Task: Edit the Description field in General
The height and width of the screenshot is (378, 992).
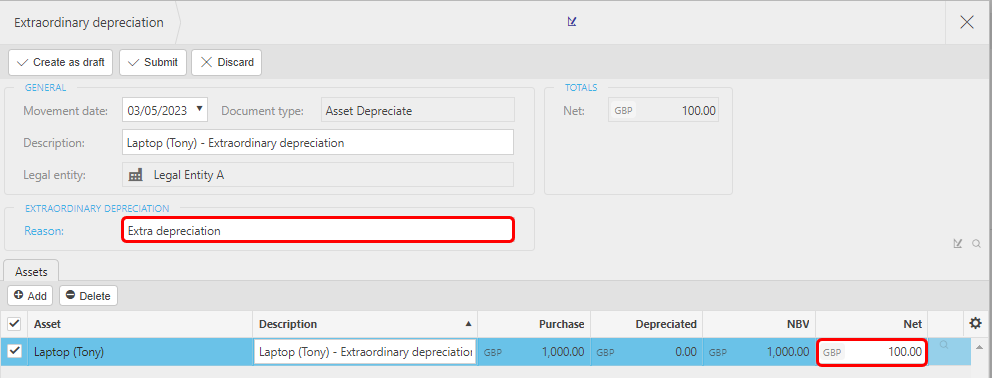Action: coord(318,142)
